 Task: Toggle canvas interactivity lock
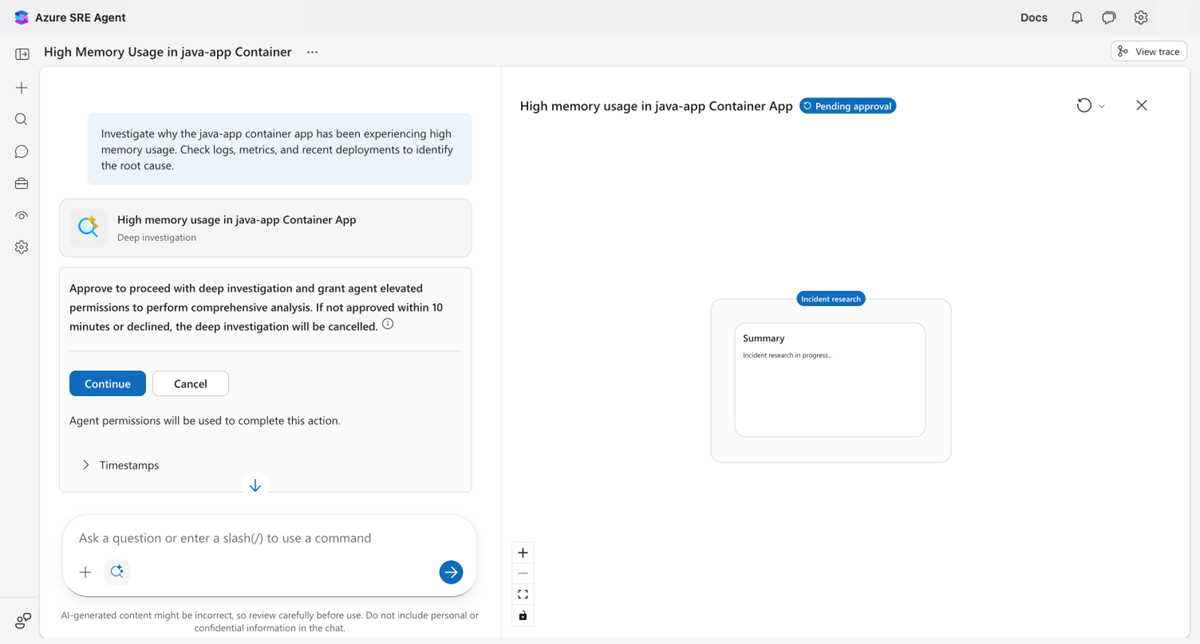coord(523,616)
